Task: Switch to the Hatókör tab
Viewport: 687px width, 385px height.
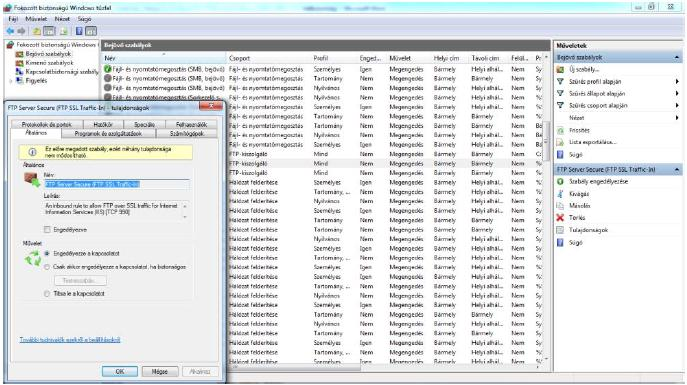Action: tap(103, 124)
